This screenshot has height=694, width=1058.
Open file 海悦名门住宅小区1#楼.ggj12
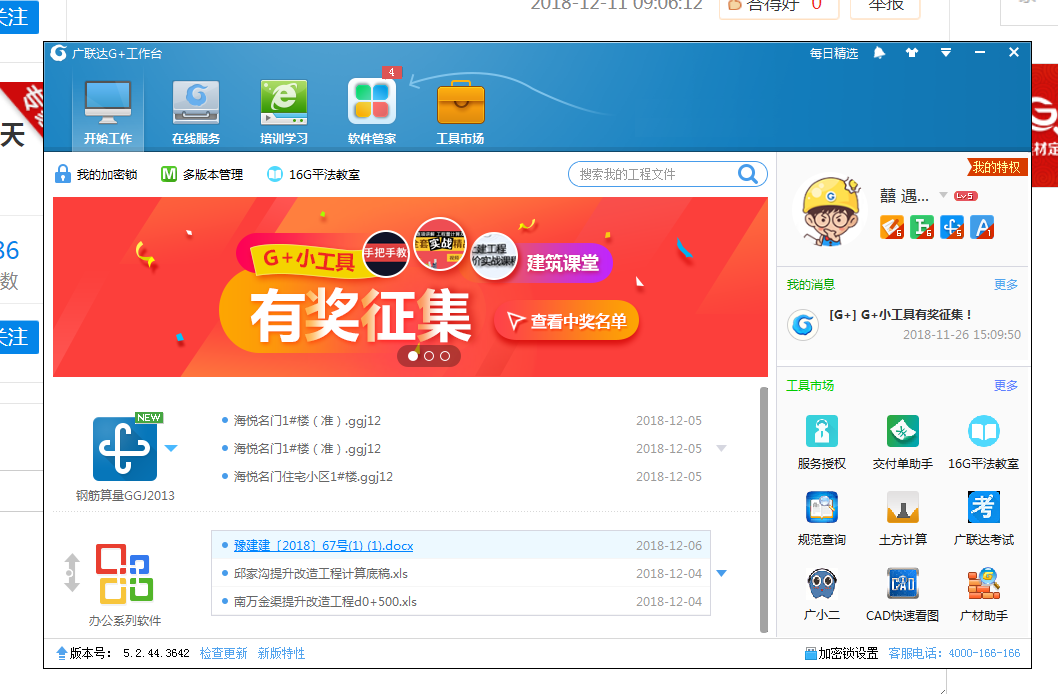tap(313, 476)
